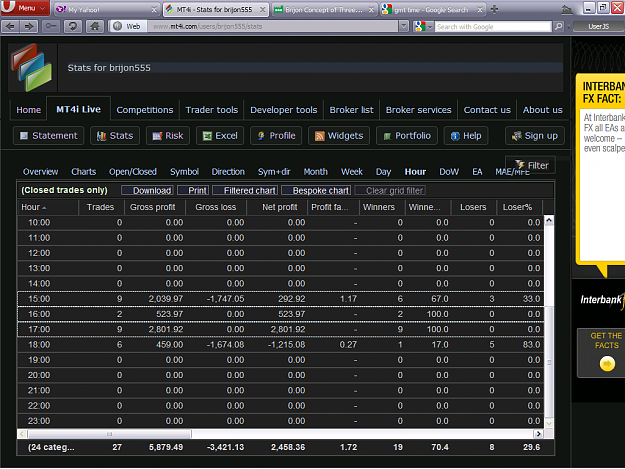625x469 pixels.
Task: Click the Profile button
Action: tap(276, 135)
